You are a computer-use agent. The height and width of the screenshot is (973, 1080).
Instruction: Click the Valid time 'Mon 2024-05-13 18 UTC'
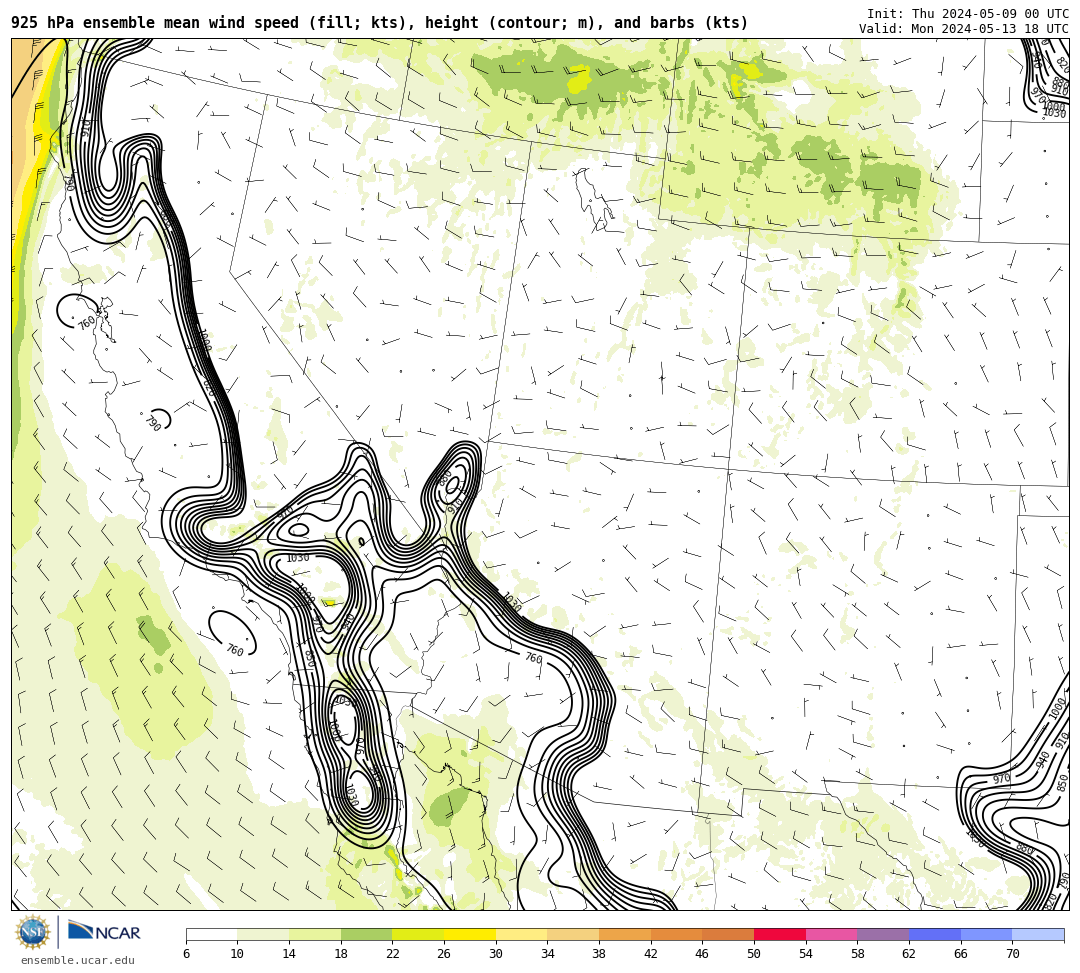coord(990,29)
